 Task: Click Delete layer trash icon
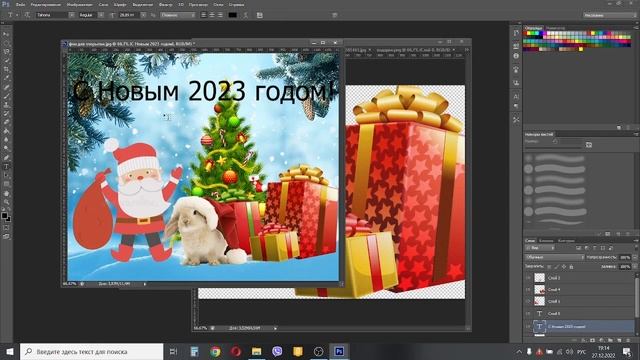pyautogui.click(x=628, y=340)
